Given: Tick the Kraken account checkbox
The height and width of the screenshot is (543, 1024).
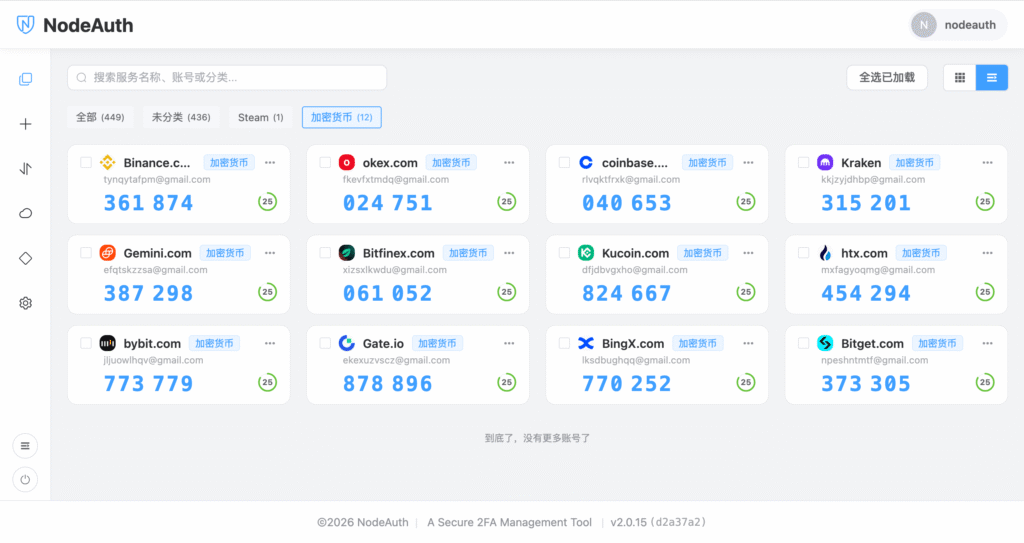Looking at the screenshot, I should [803, 162].
